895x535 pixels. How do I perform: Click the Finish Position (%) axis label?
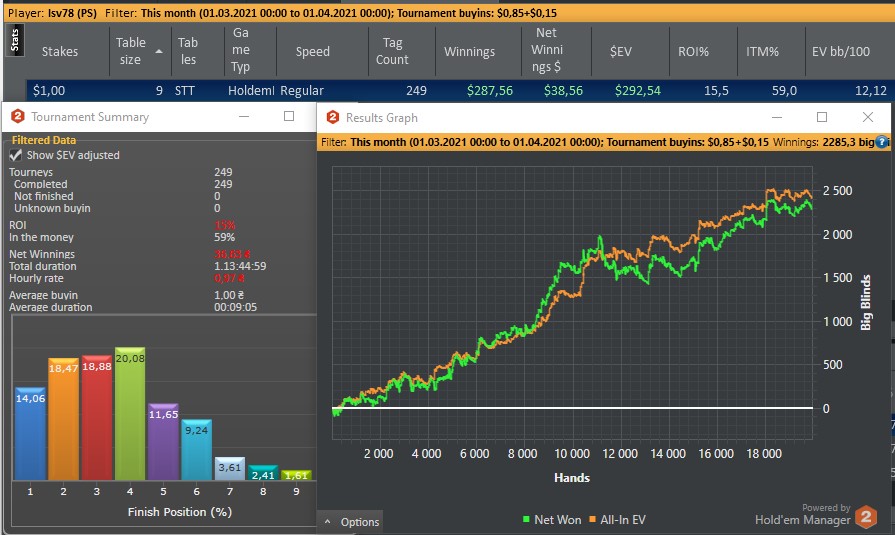(x=180, y=512)
